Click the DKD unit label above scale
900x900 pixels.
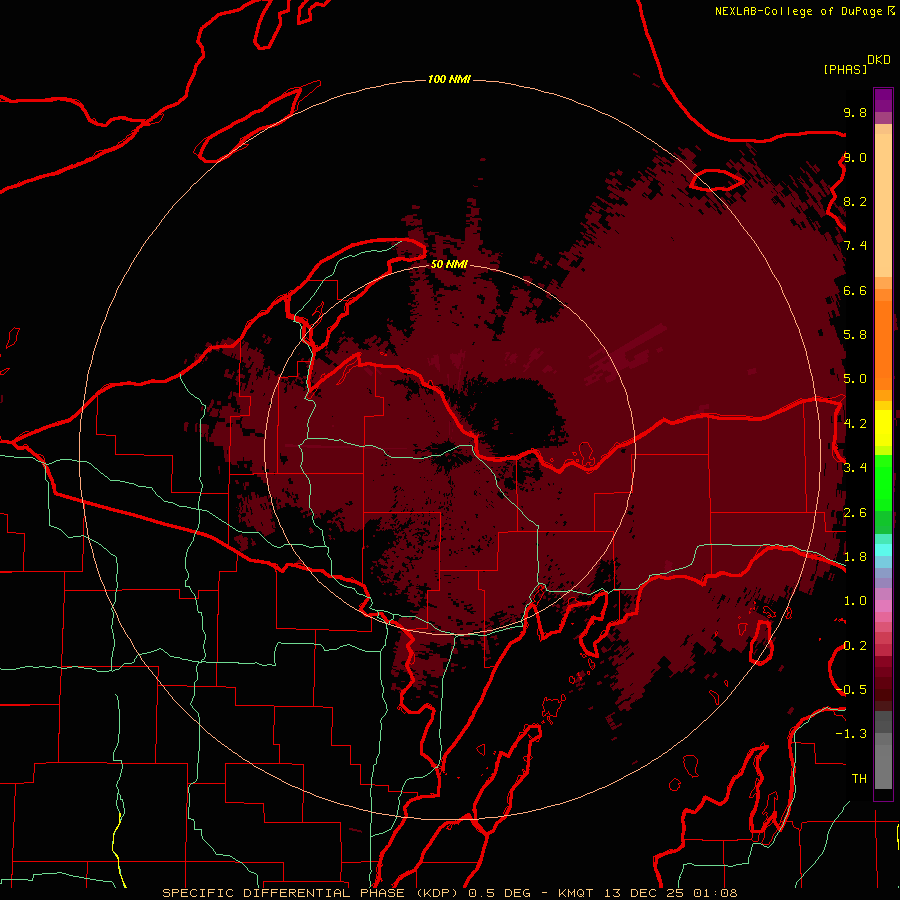point(879,60)
